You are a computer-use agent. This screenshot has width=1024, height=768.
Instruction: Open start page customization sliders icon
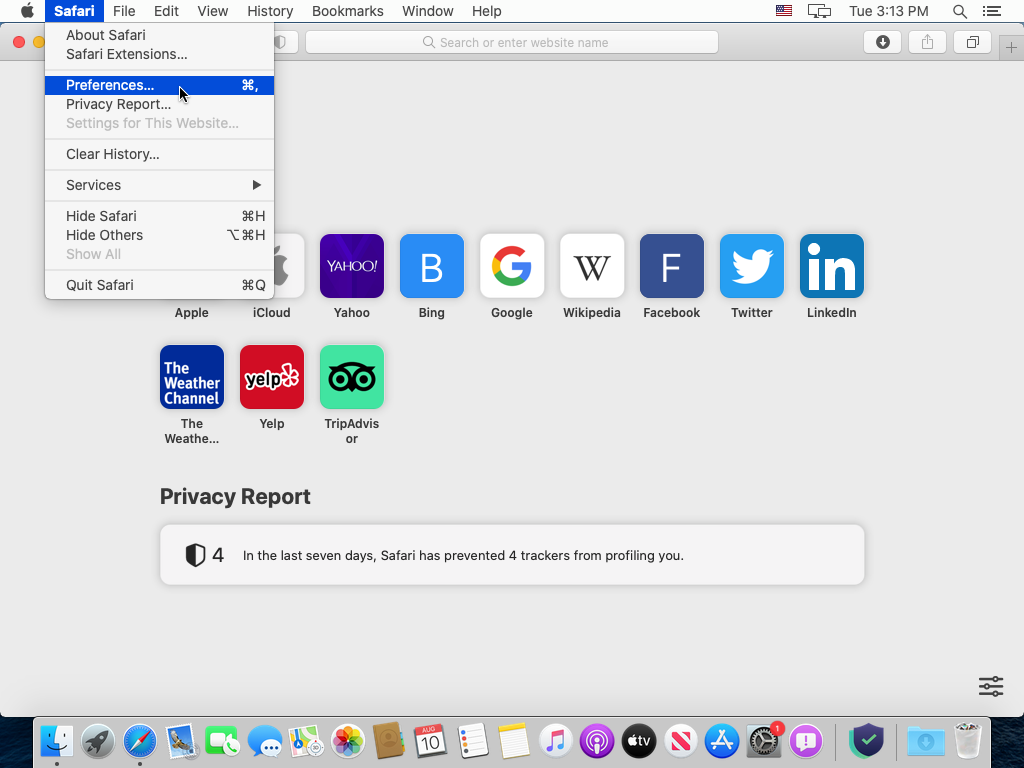pyautogui.click(x=991, y=686)
